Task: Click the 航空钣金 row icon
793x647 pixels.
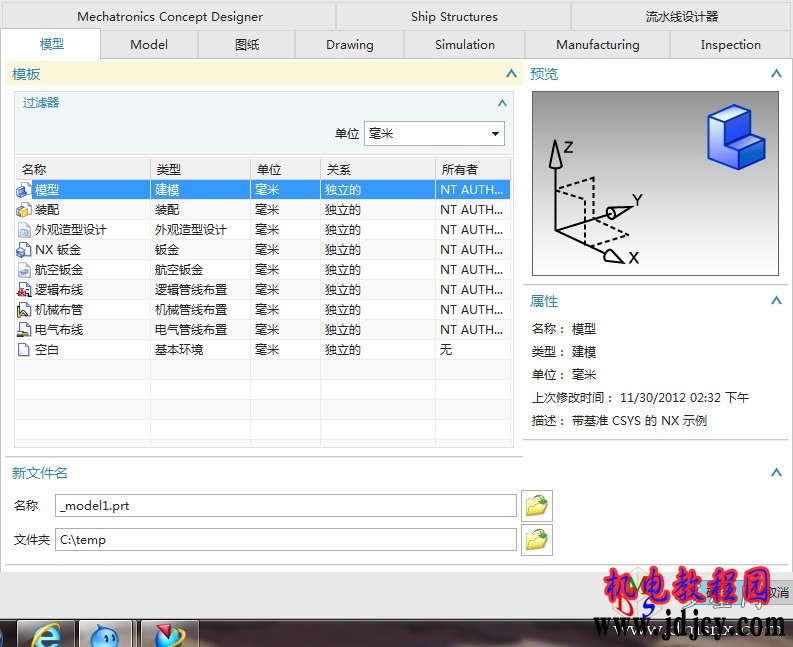Action: pos(24,270)
